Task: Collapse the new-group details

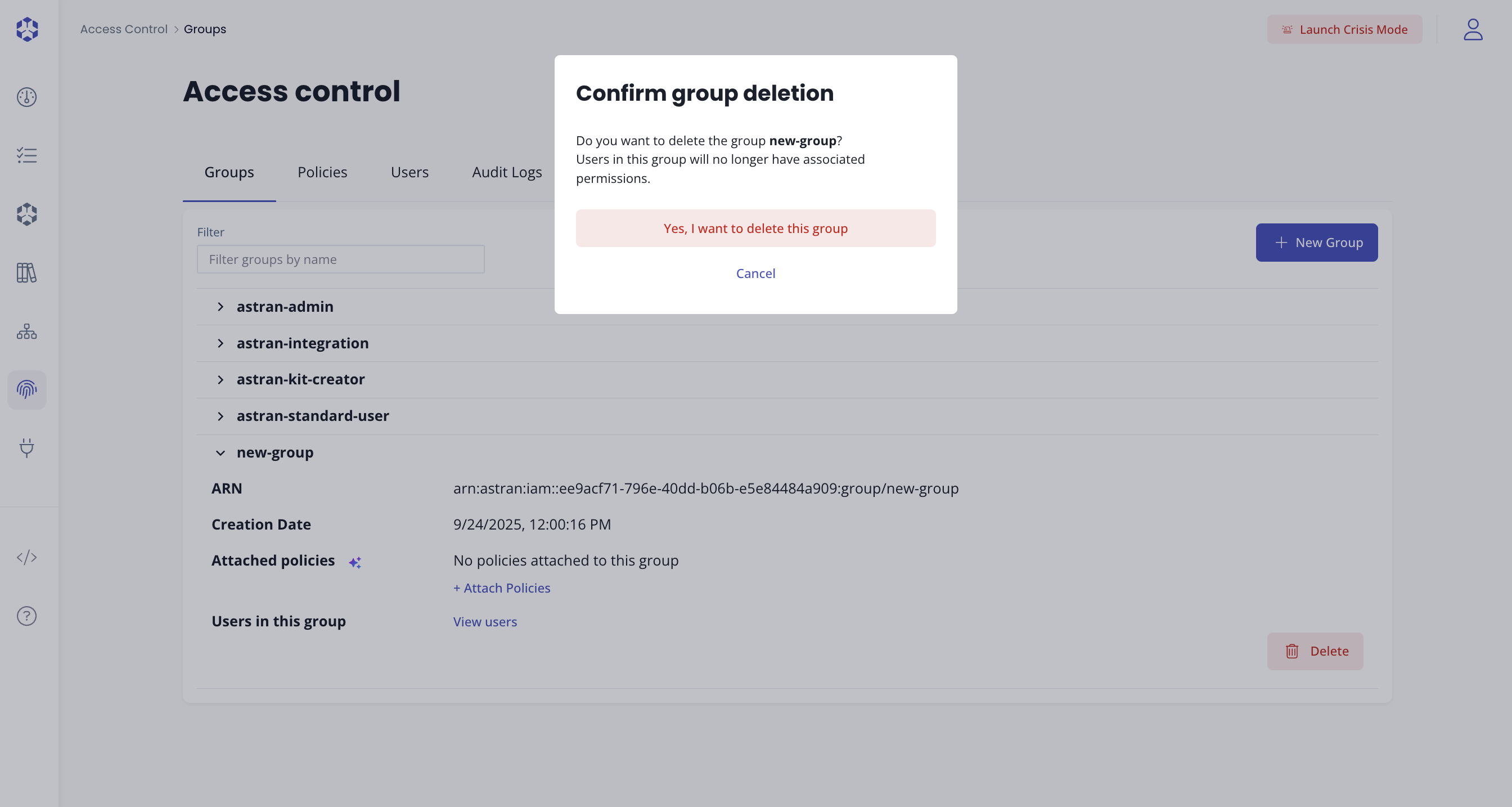Action: (220, 453)
